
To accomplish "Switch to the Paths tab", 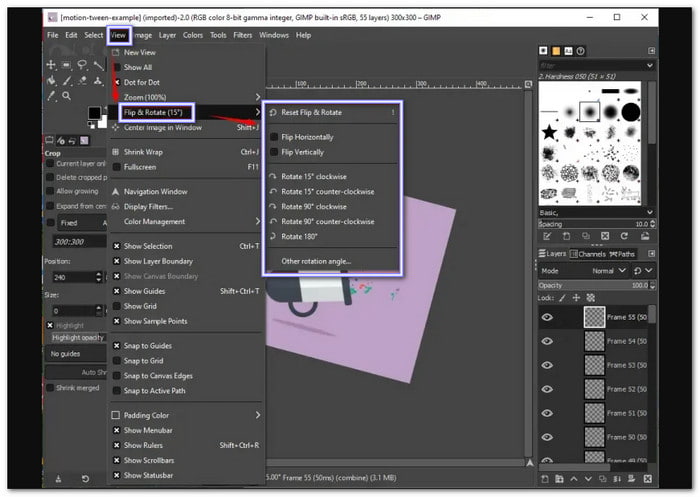I will point(622,254).
